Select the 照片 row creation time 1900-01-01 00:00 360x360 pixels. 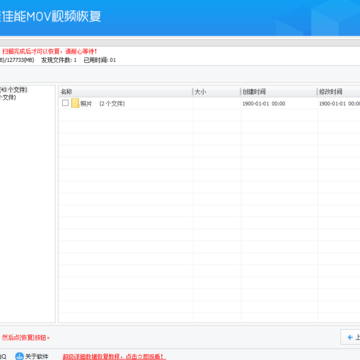(x=264, y=104)
